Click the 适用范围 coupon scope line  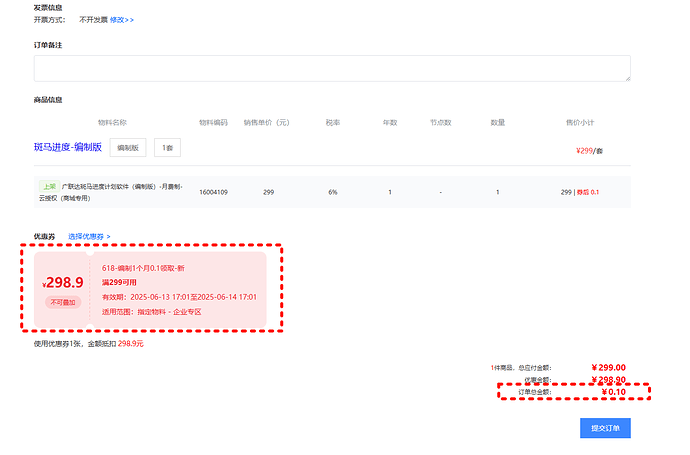click(x=152, y=312)
